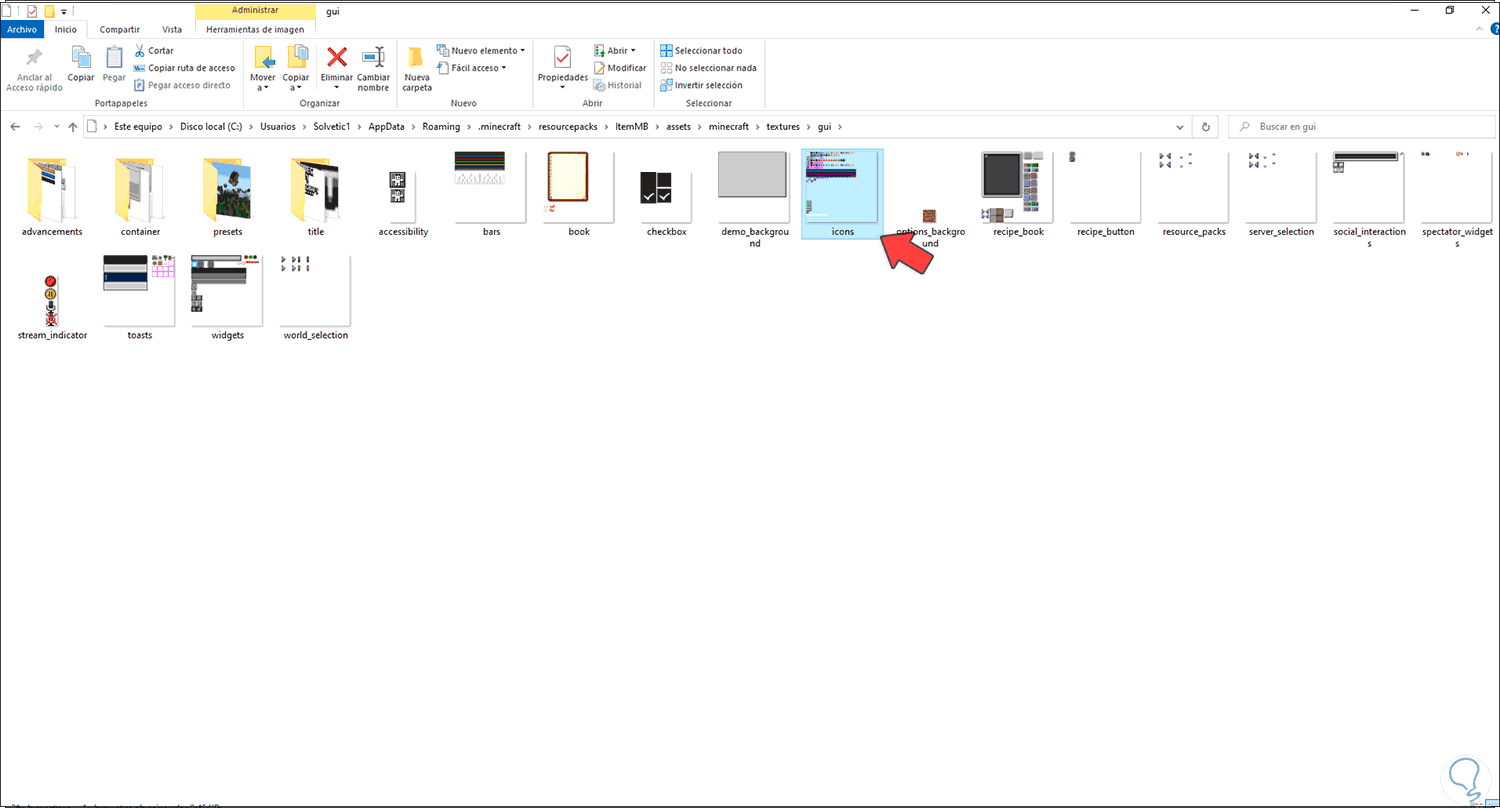Open recent locations dropdown beside forward arrow

(55, 127)
